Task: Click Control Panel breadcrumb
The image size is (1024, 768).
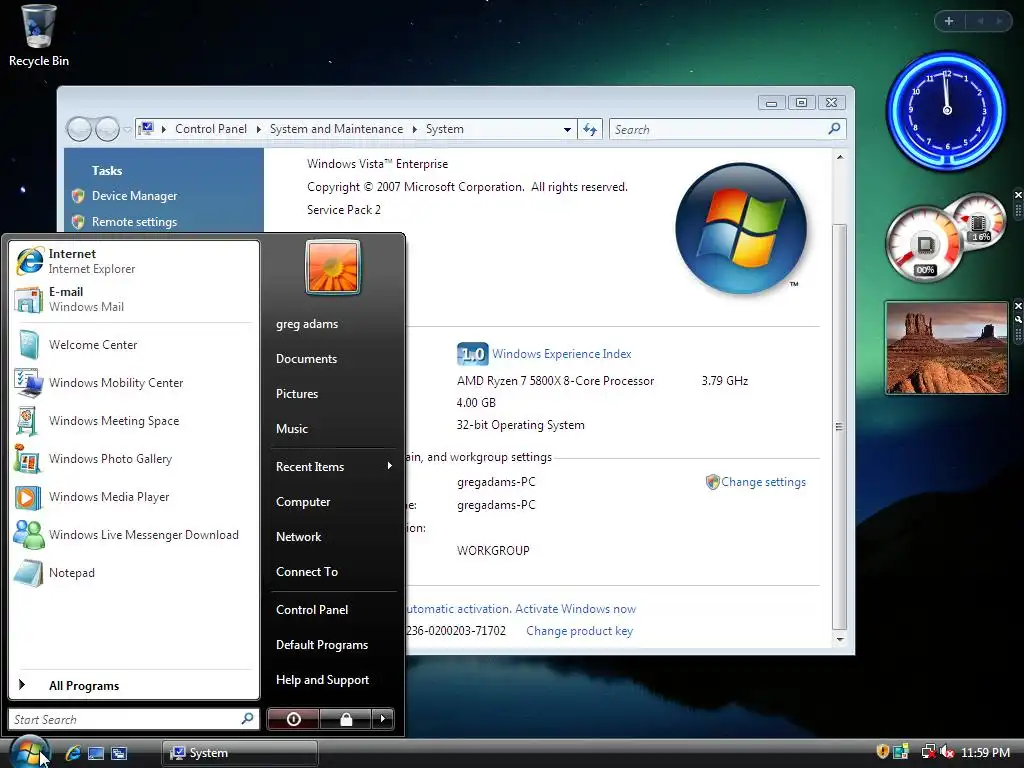Action: 211,129
